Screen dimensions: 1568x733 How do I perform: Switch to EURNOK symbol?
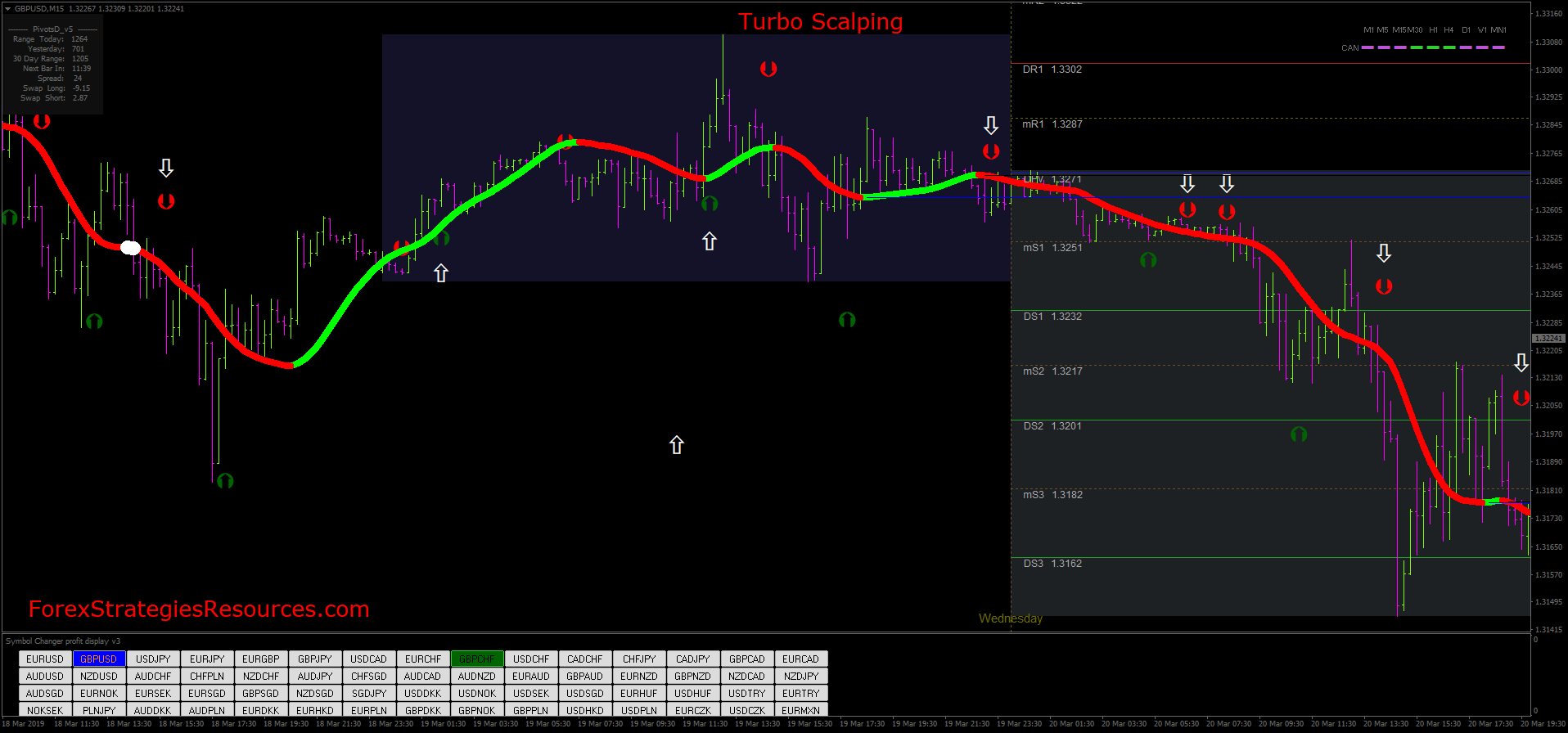[x=99, y=694]
